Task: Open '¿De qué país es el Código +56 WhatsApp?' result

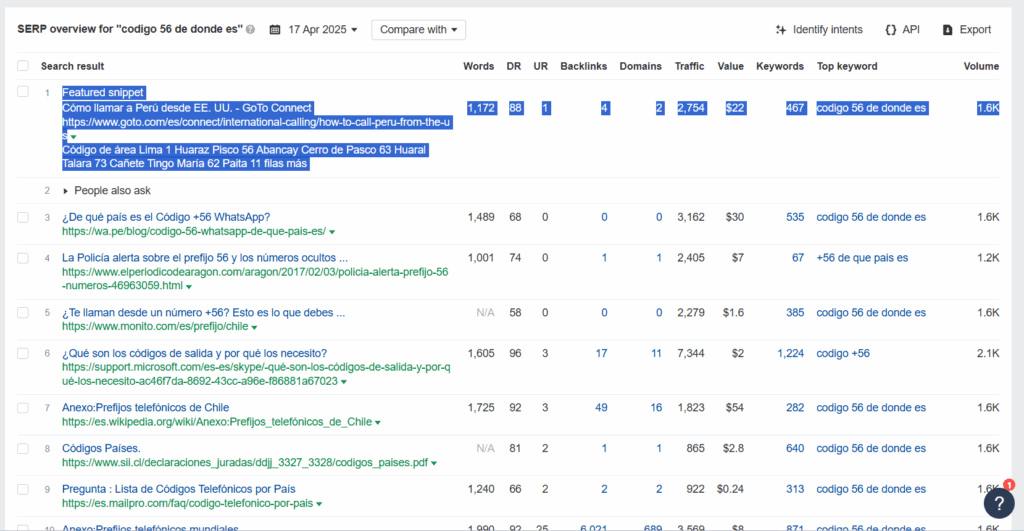Action: coord(166,217)
